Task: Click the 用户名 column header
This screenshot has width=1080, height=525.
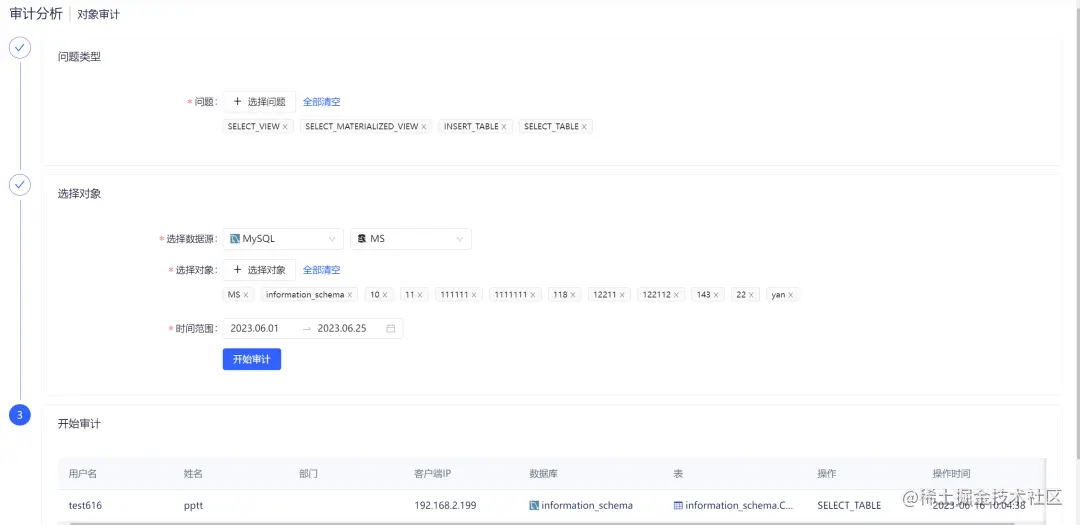Action: coord(83,474)
